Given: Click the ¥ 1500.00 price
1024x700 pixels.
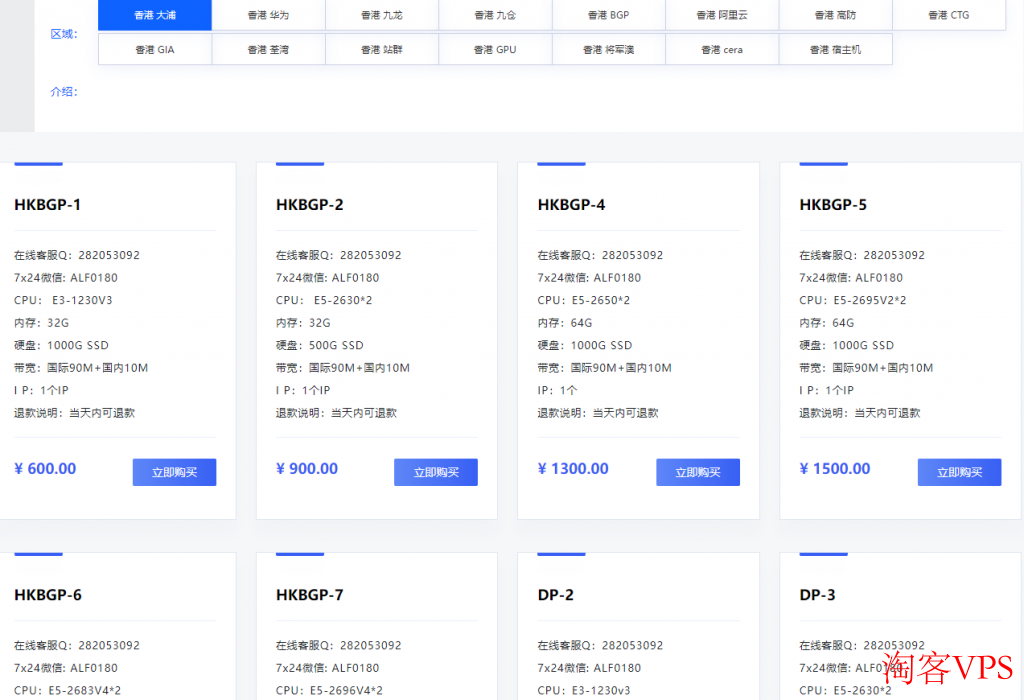Looking at the screenshot, I should 835,469.
